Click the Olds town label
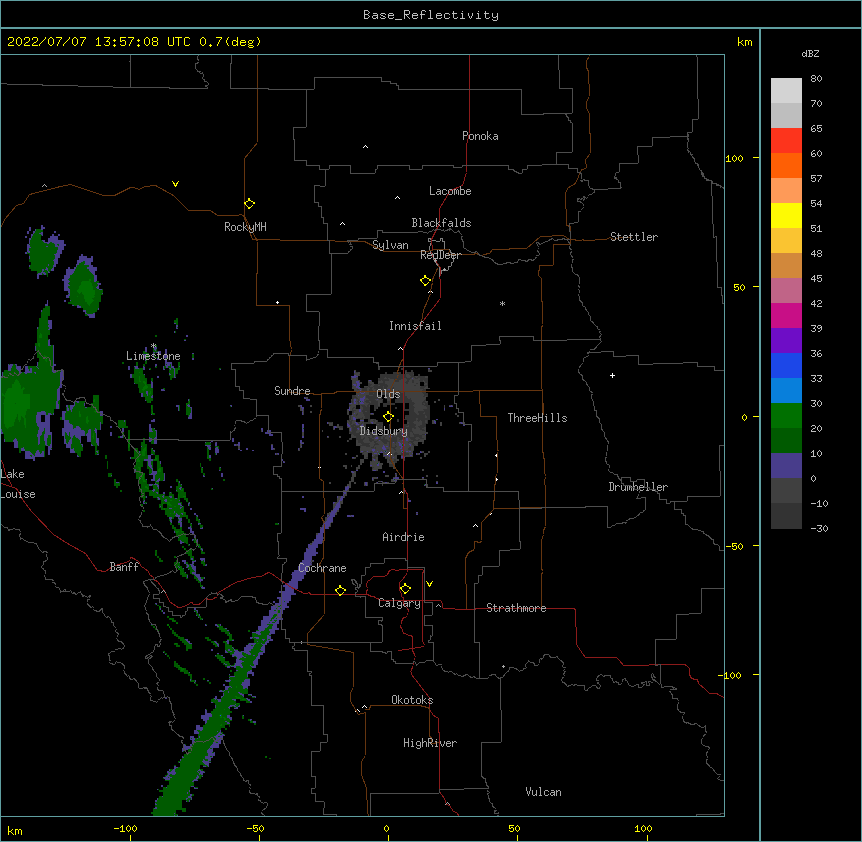862x842 pixels. pos(388,394)
